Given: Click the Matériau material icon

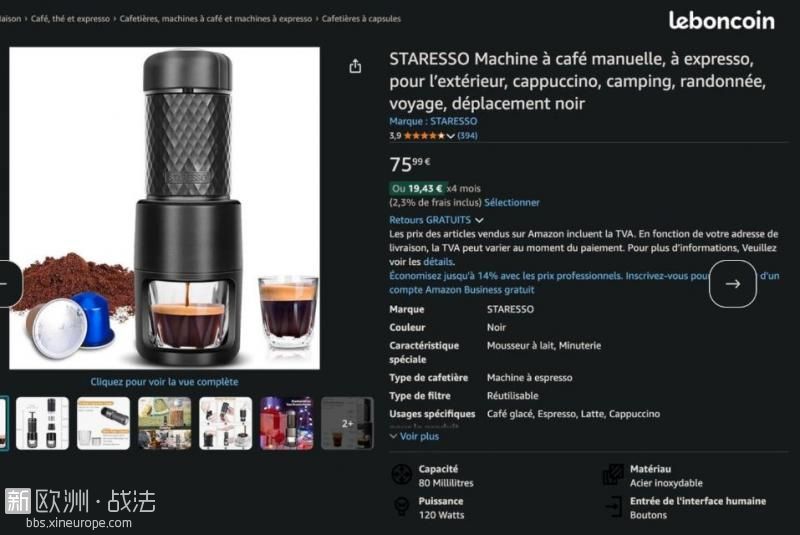Looking at the screenshot, I should click(x=613, y=474).
